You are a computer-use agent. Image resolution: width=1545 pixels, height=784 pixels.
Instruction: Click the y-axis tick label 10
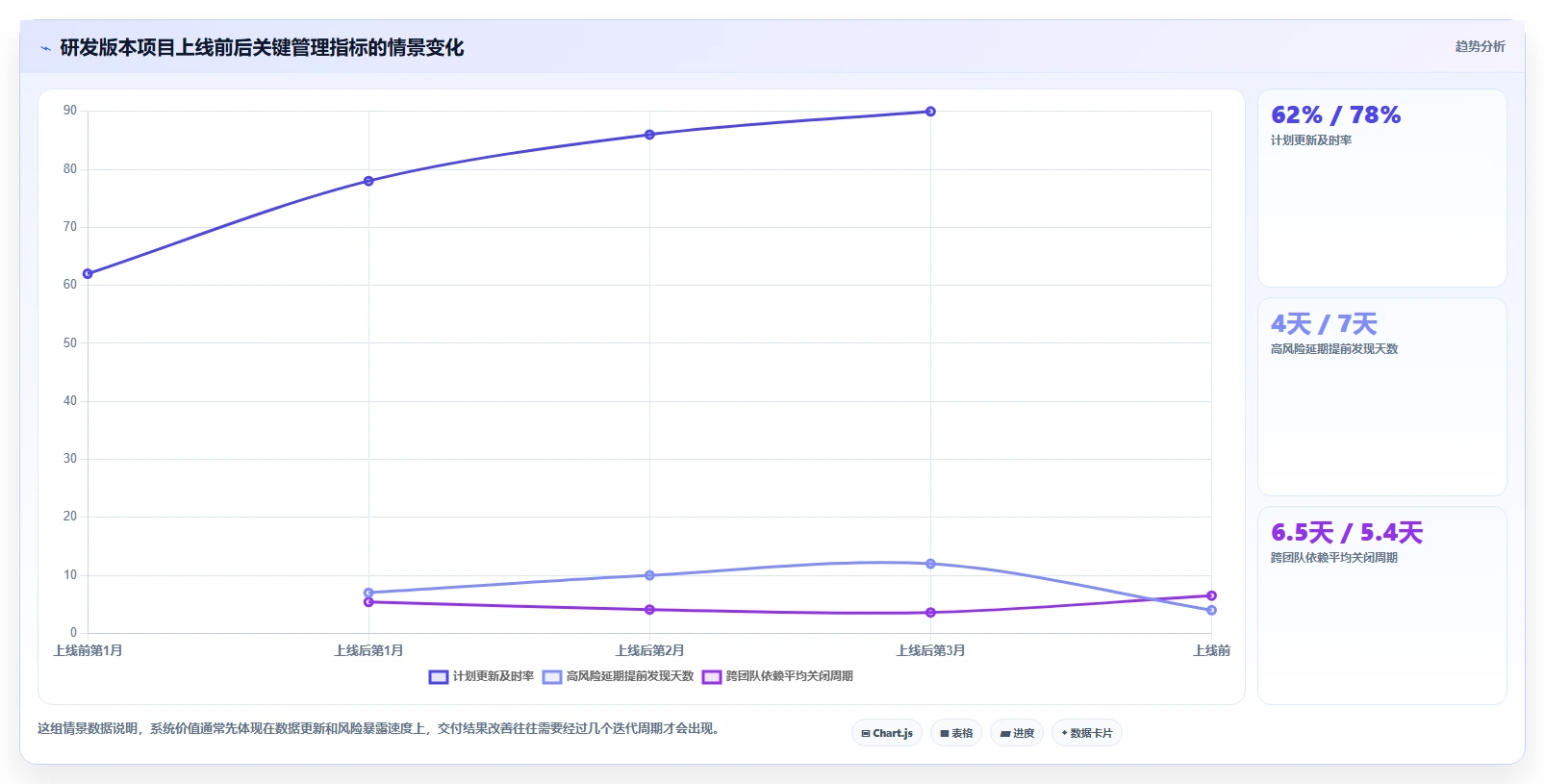click(70, 575)
